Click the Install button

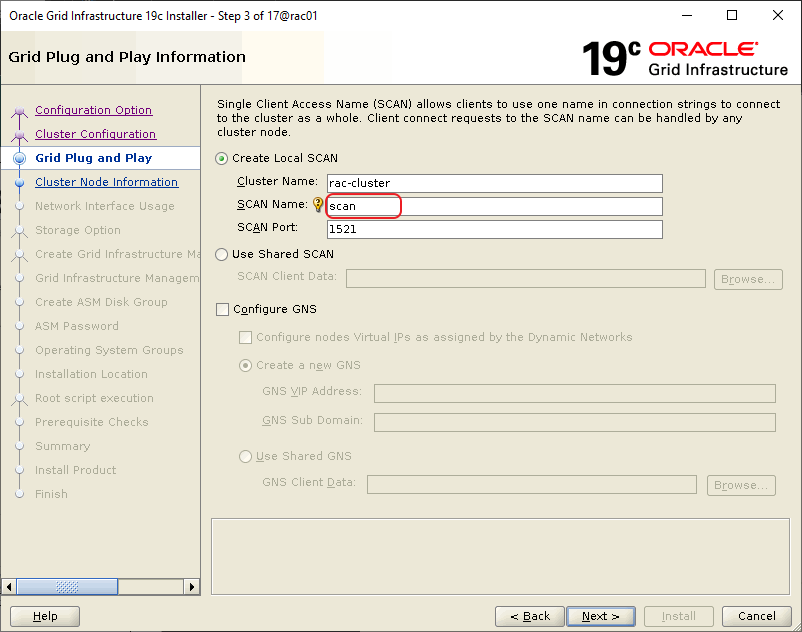click(679, 616)
